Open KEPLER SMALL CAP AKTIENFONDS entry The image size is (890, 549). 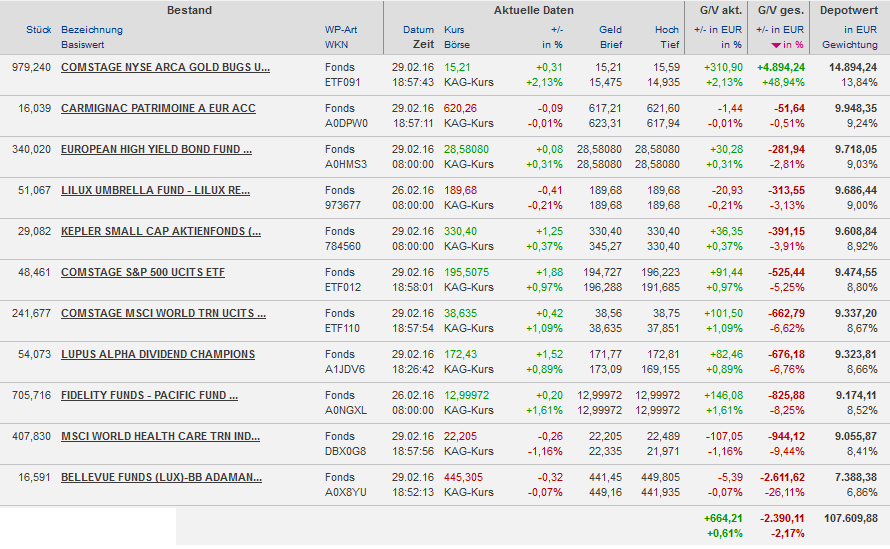160,231
